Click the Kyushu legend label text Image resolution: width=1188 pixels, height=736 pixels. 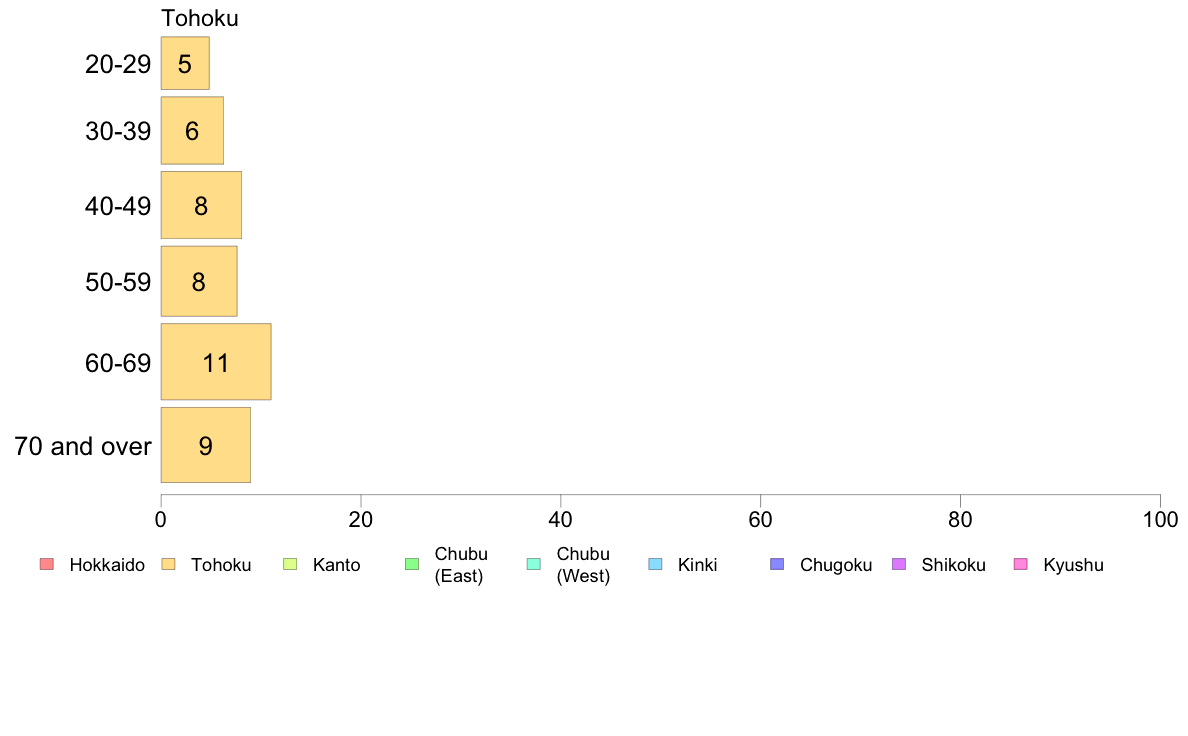pyautogui.click(x=1073, y=565)
